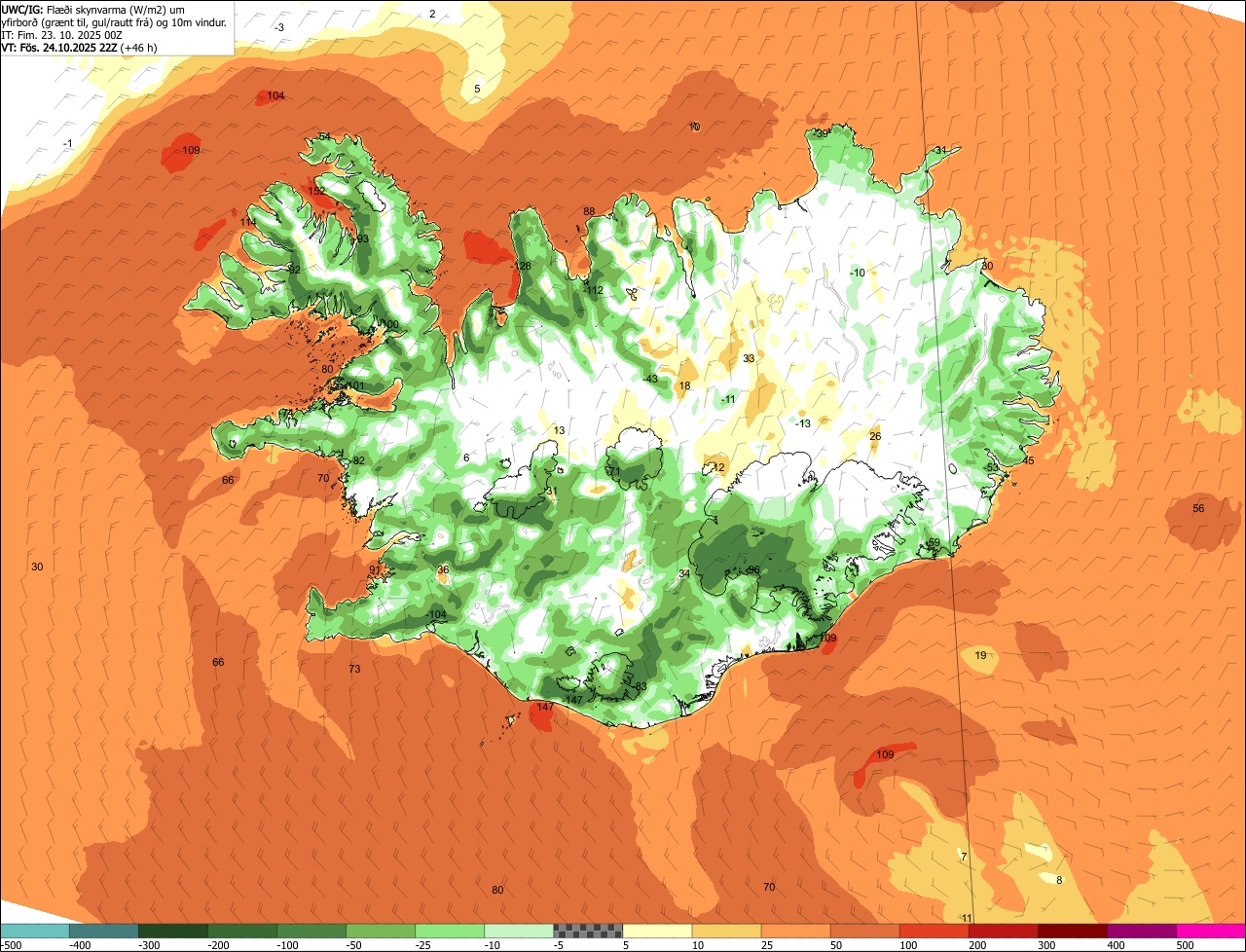Screen dimensions: 1246x952
Task: Click the pale green swatch between -10 and -5
Action: (x=519, y=931)
